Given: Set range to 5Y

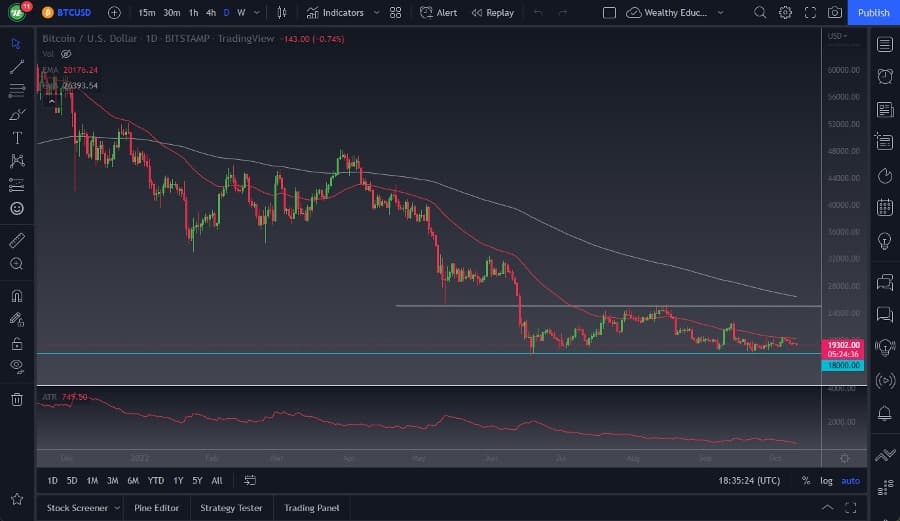Looking at the screenshot, I should tap(197, 481).
